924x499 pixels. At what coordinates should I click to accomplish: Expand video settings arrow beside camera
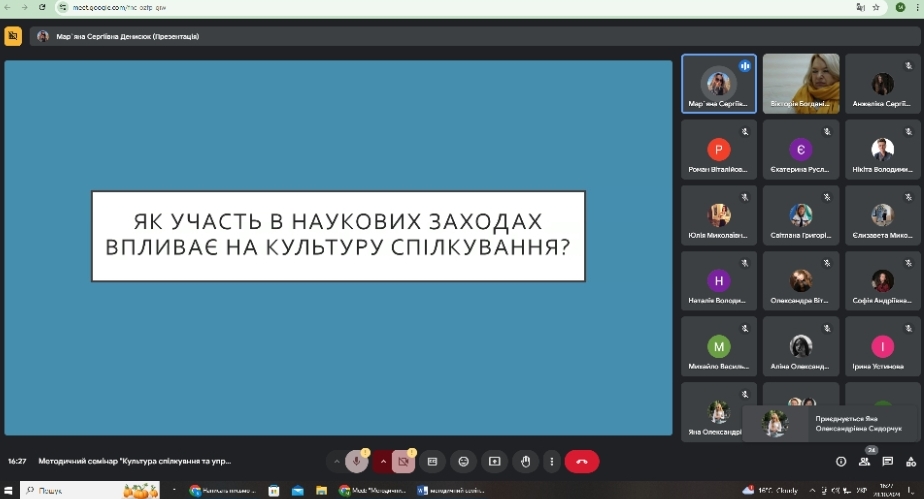pyautogui.click(x=383, y=461)
